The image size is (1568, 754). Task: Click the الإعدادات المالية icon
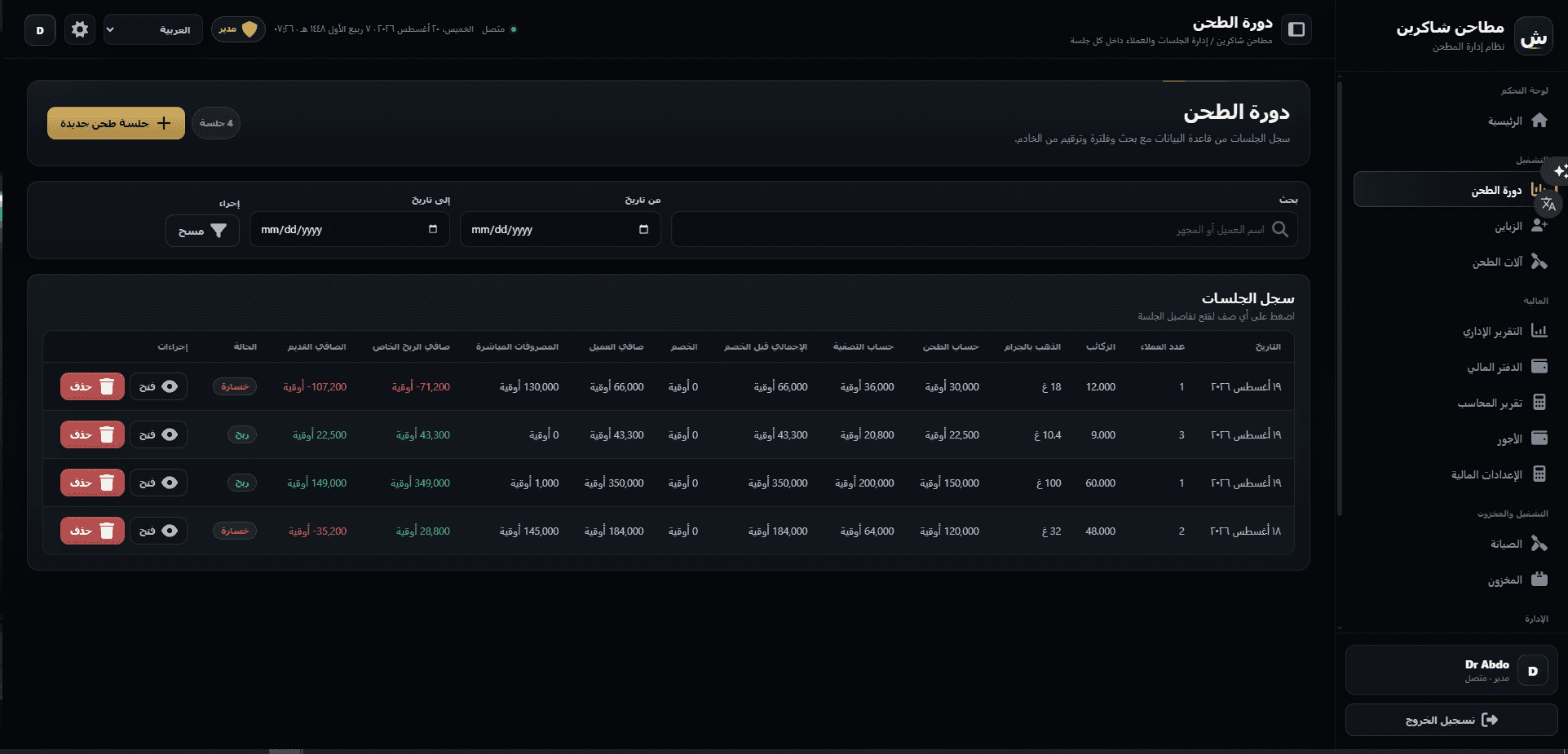point(1539,474)
